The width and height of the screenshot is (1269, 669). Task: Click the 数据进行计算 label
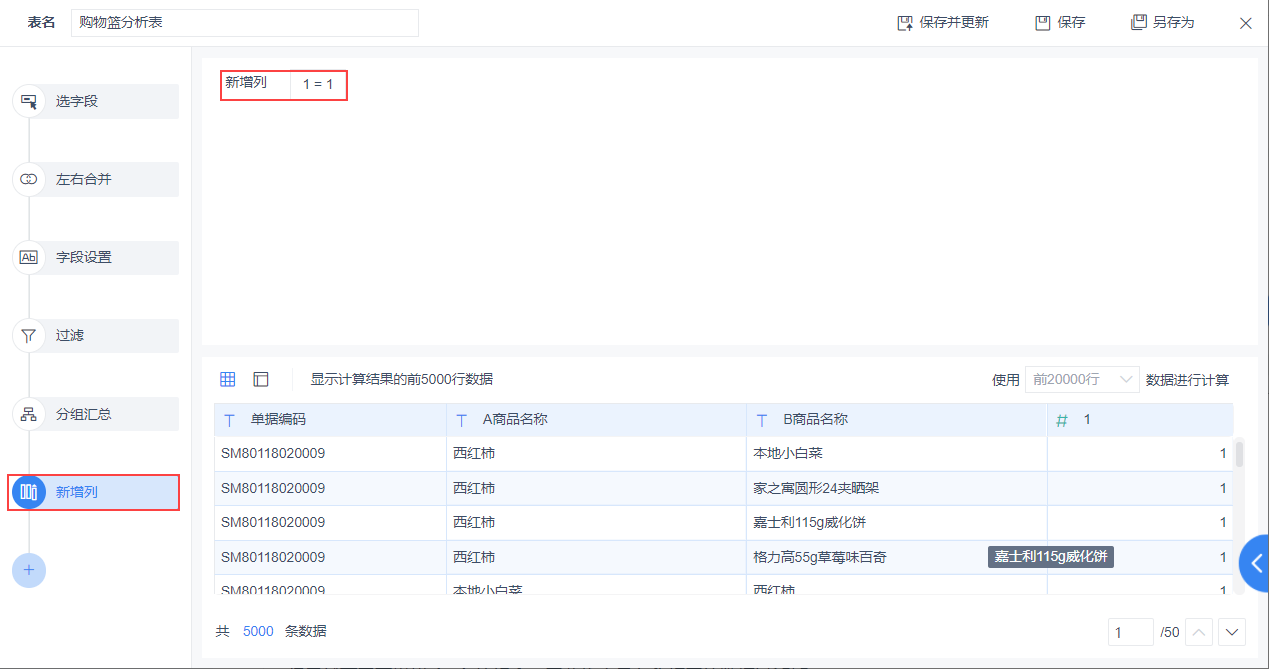1188,379
